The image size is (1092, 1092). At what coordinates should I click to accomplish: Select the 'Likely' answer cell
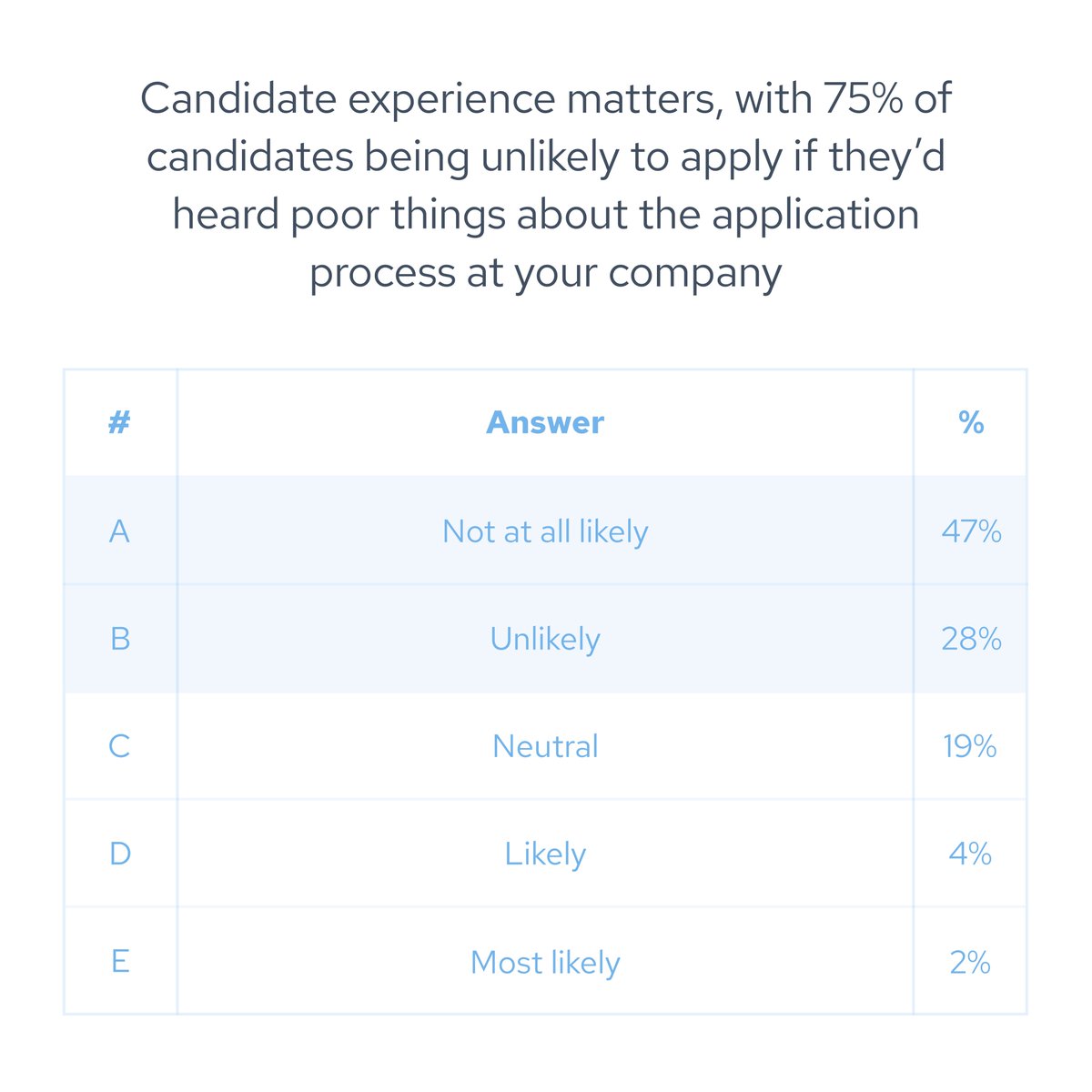pos(545,854)
